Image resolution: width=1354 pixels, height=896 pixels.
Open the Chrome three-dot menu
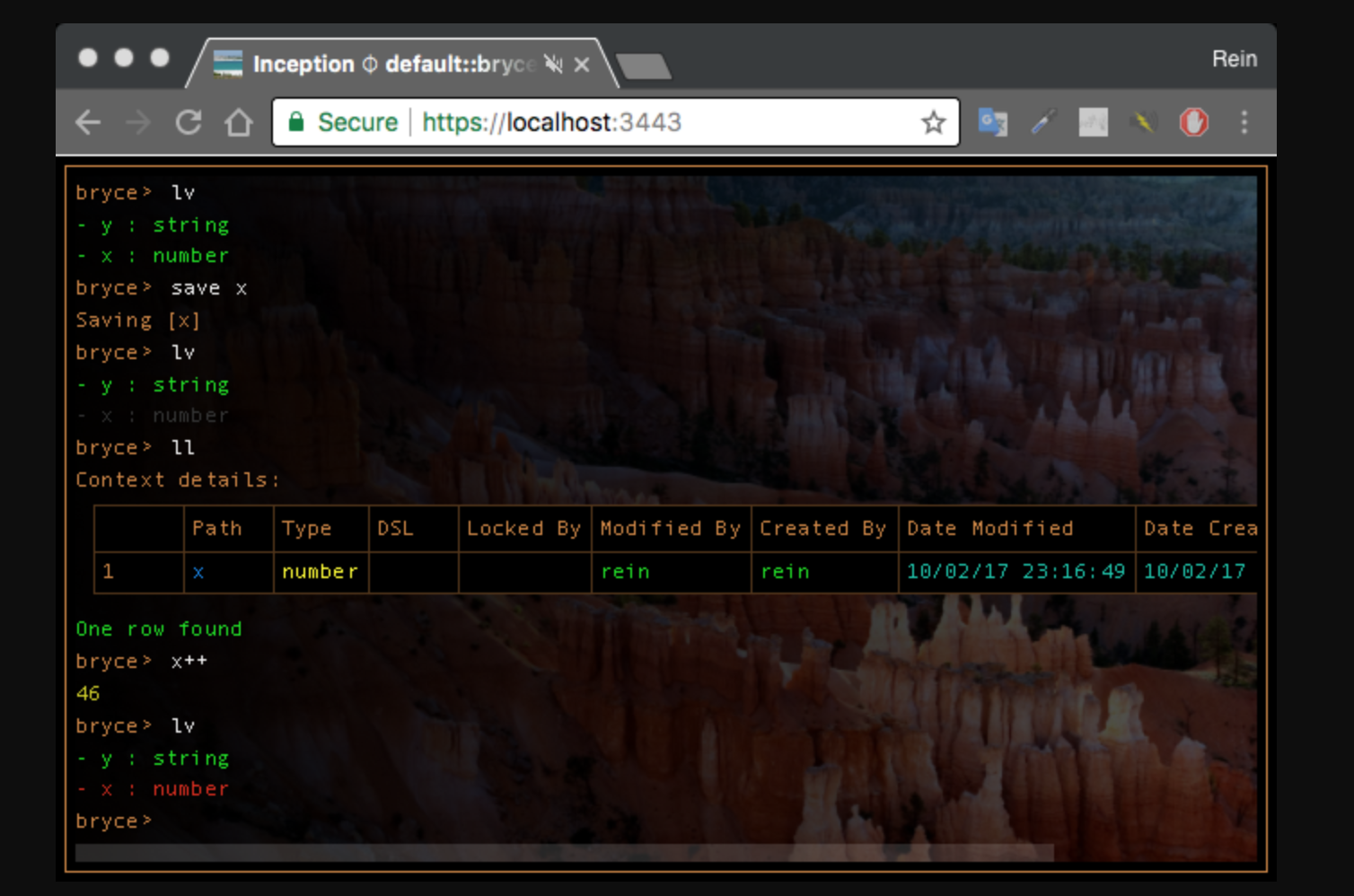click(1244, 122)
